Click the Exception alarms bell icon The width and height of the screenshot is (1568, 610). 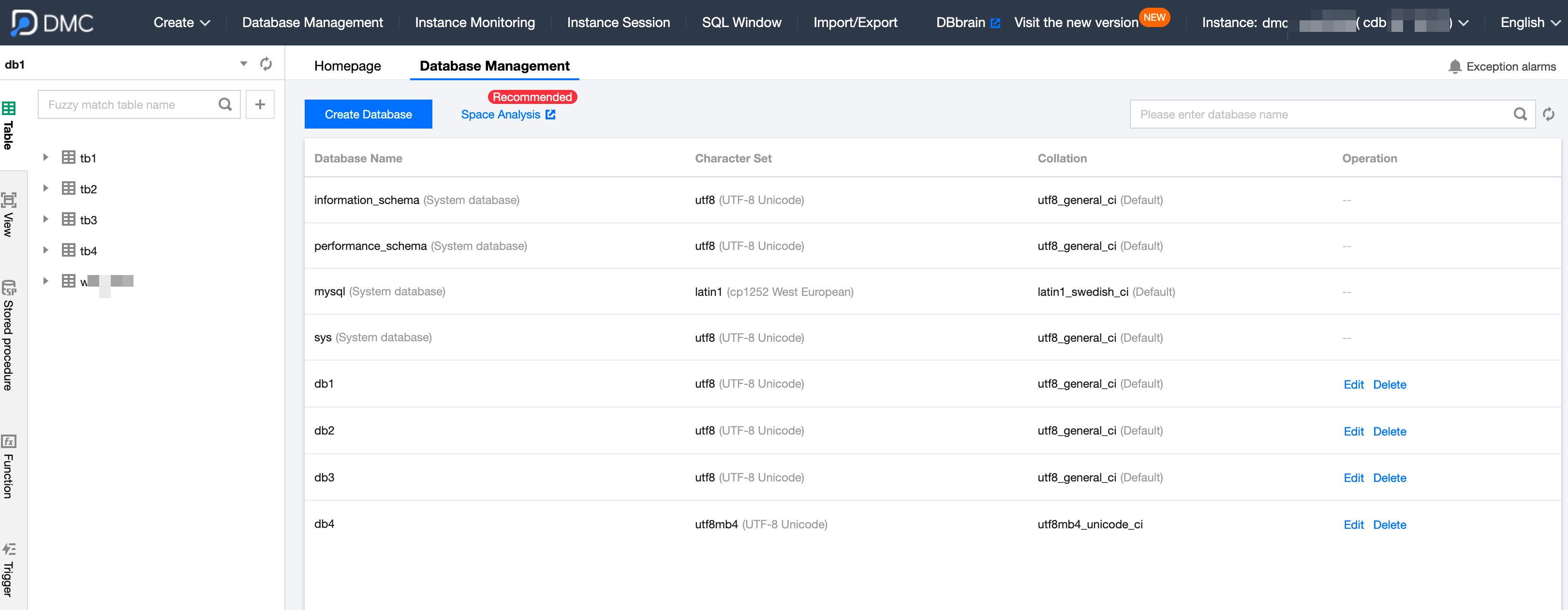(x=1455, y=66)
